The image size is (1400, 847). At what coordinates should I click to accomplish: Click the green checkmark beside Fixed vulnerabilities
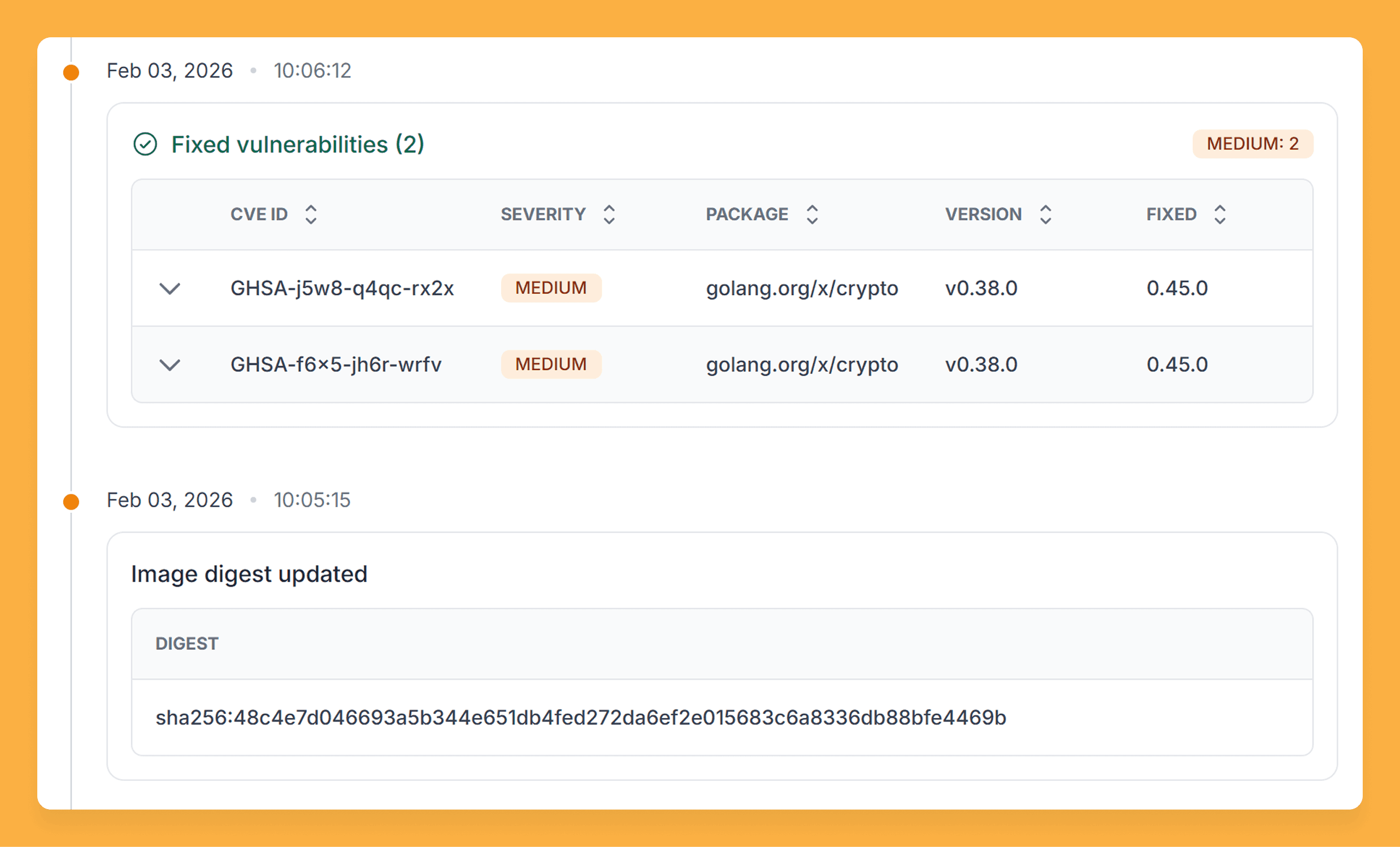pyautogui.click(x=145, y=144)
